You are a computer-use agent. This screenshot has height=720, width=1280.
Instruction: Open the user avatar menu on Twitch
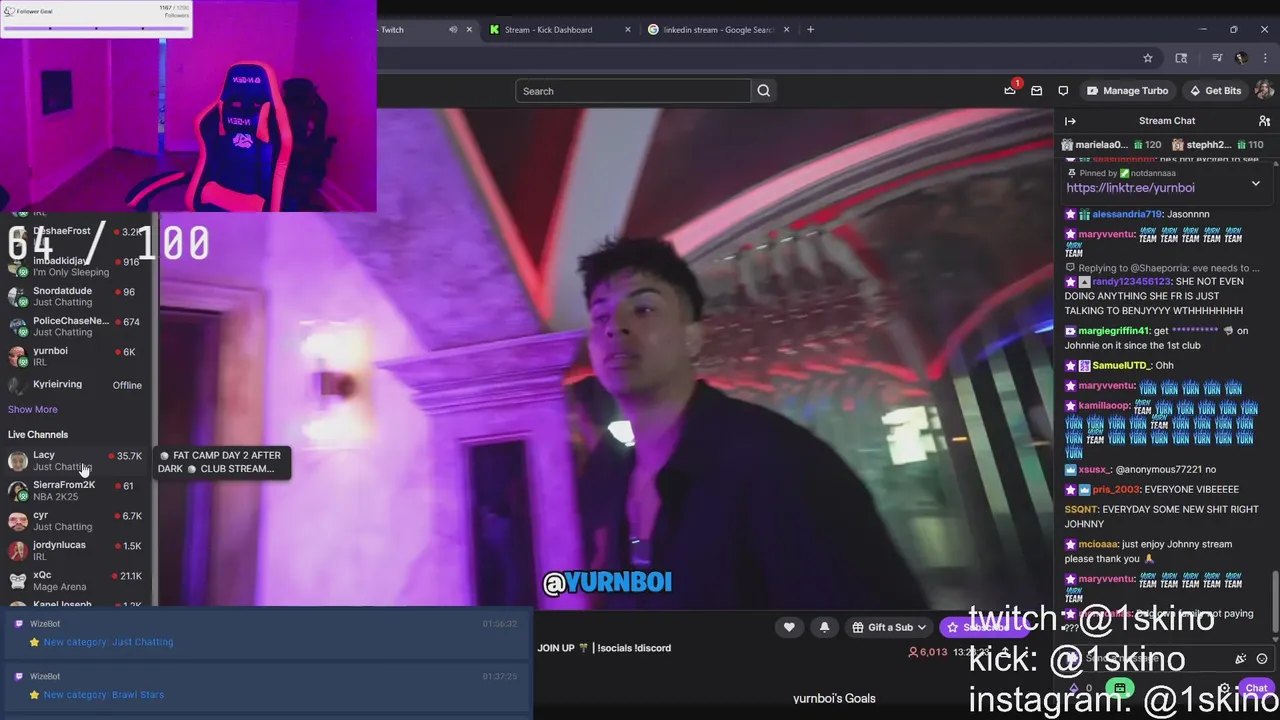pyautogui.click(x=1264, y=91)
